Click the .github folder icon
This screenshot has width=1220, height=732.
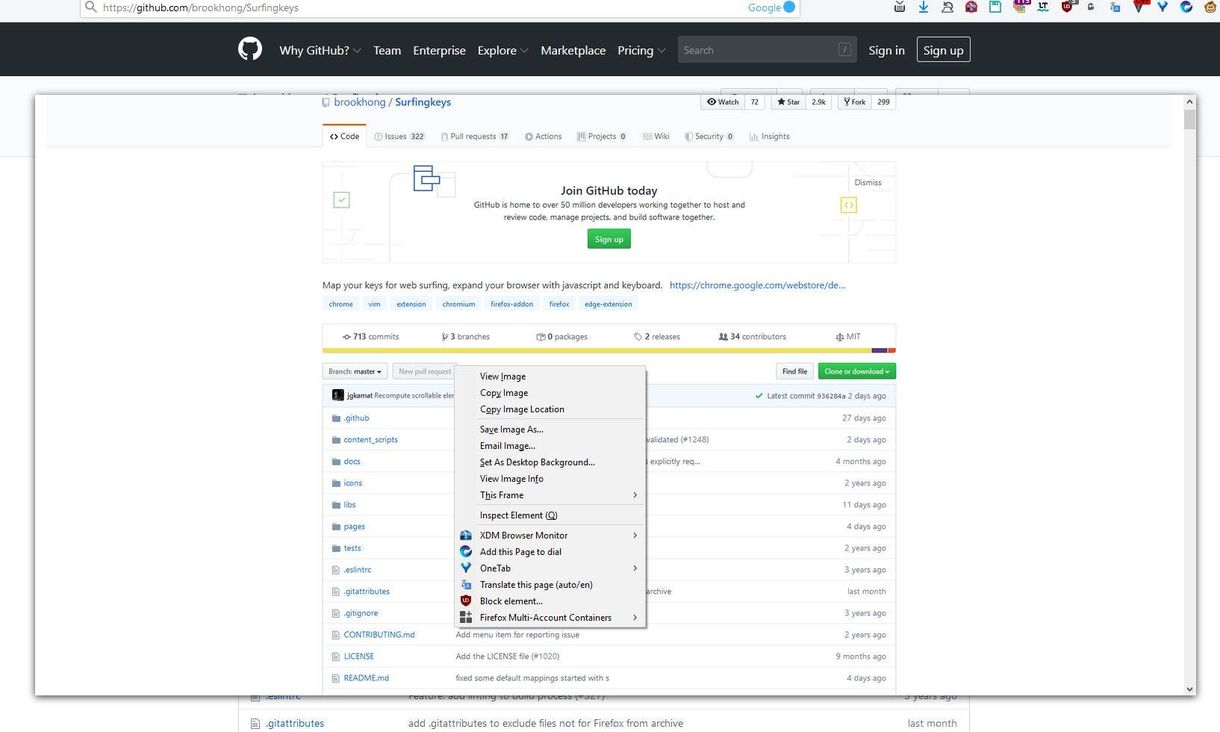coord(336,418)
